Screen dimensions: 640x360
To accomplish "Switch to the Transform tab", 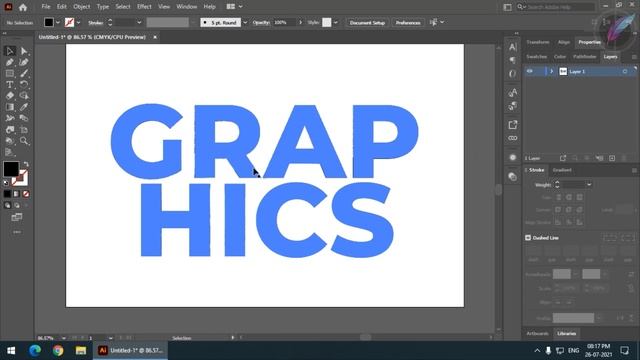I will [x=538, y=42].
